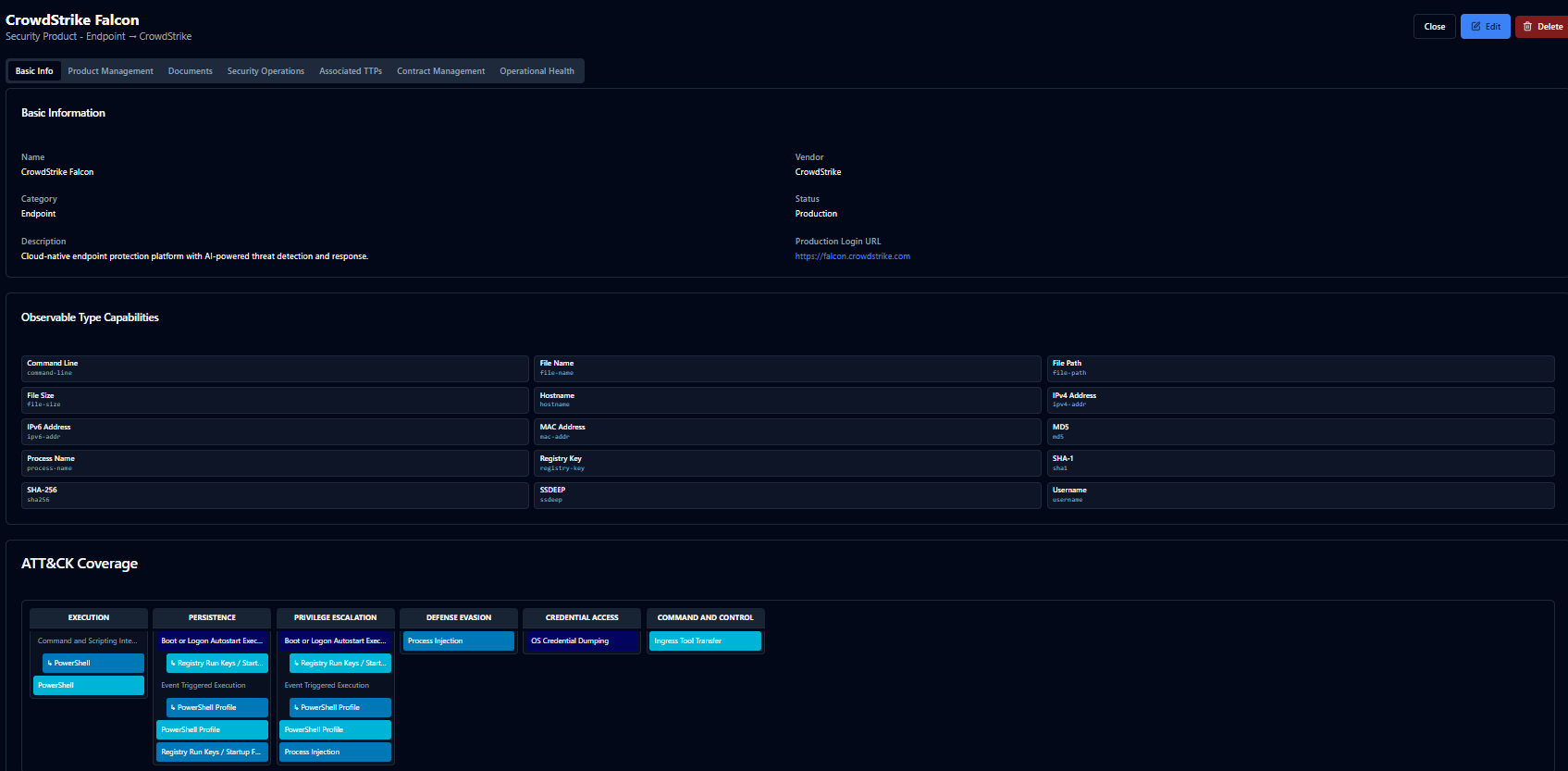Select the Registry Key capability card
This screenshot has height=771, width=1568.
787,463
